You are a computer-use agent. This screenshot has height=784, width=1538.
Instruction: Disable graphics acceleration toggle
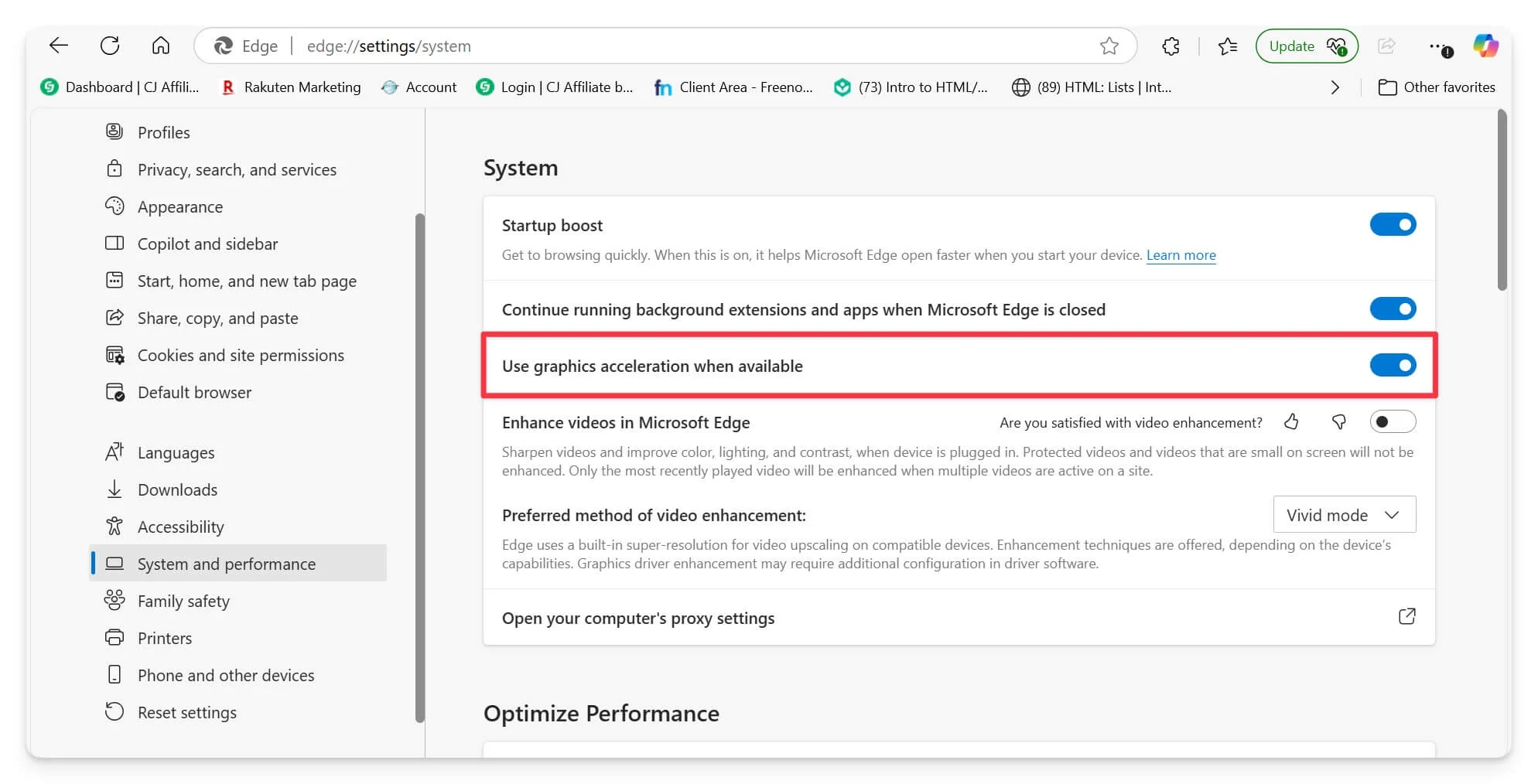click(x=1393, y=365)
